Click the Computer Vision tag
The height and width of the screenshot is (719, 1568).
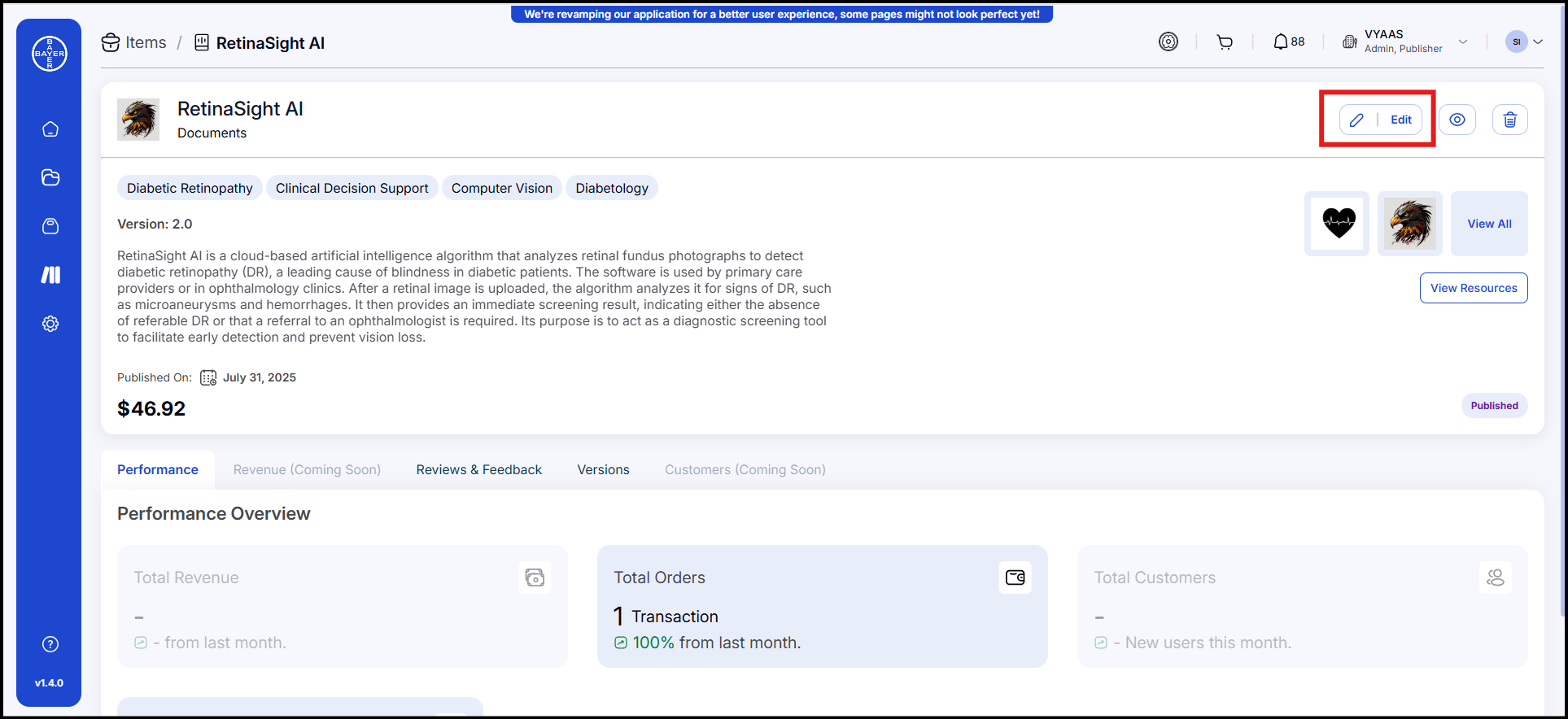502,188
